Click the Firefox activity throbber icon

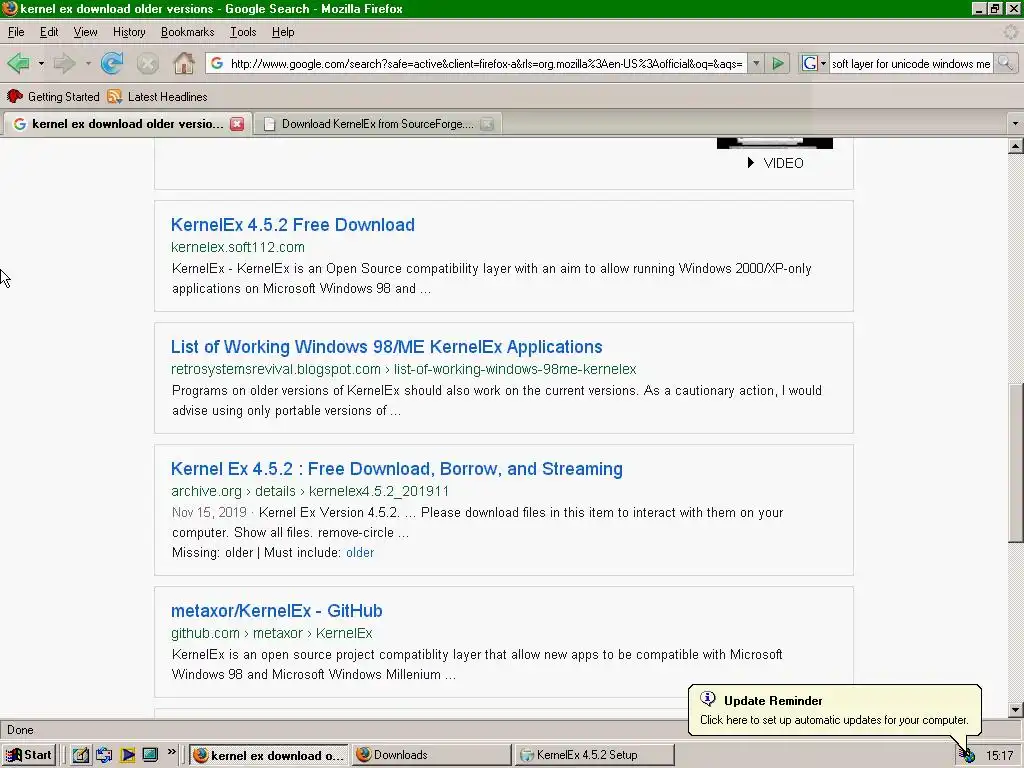coord(1011,32)
